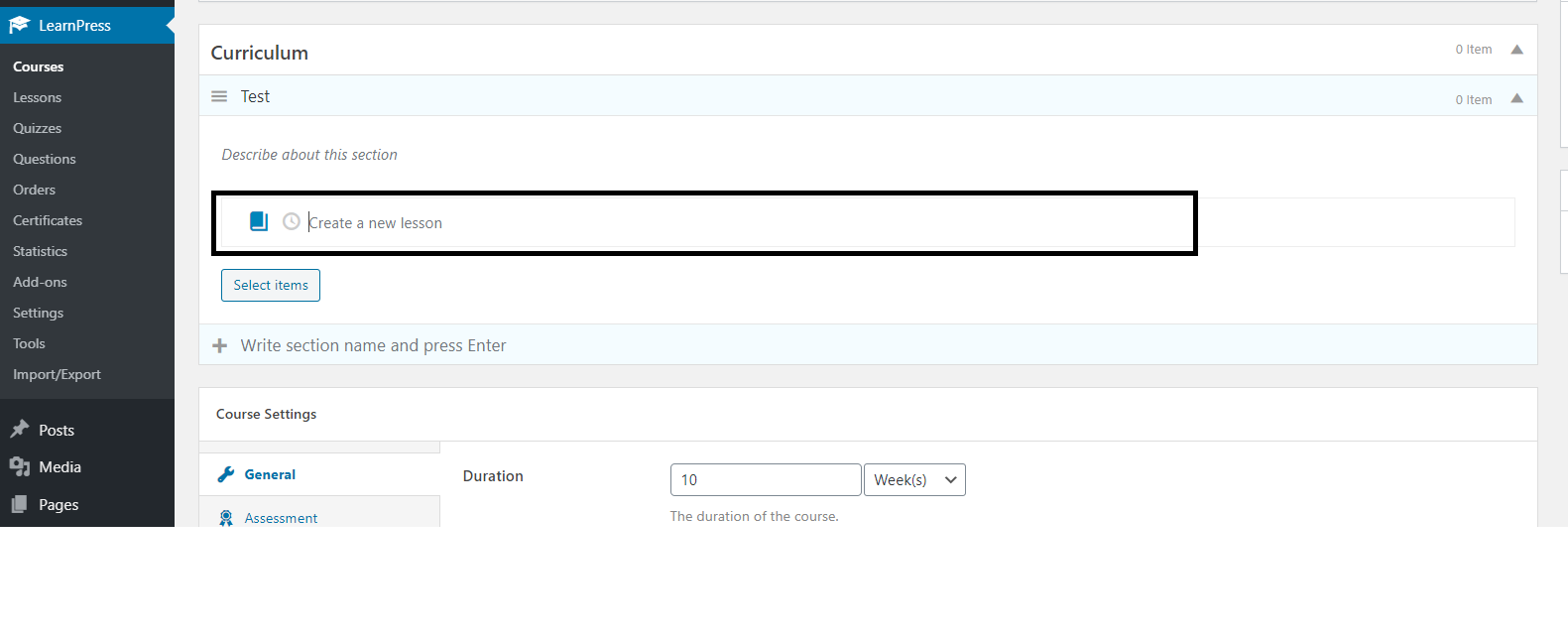
Task: Open Orders in sidebar
Action: (34, 190)
